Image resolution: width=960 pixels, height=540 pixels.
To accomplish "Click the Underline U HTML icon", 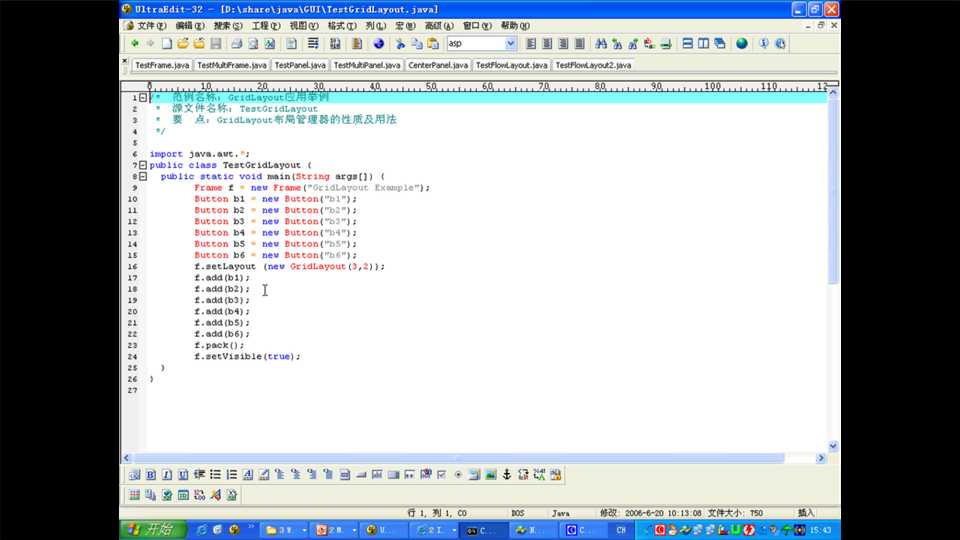I will (183, 474).
